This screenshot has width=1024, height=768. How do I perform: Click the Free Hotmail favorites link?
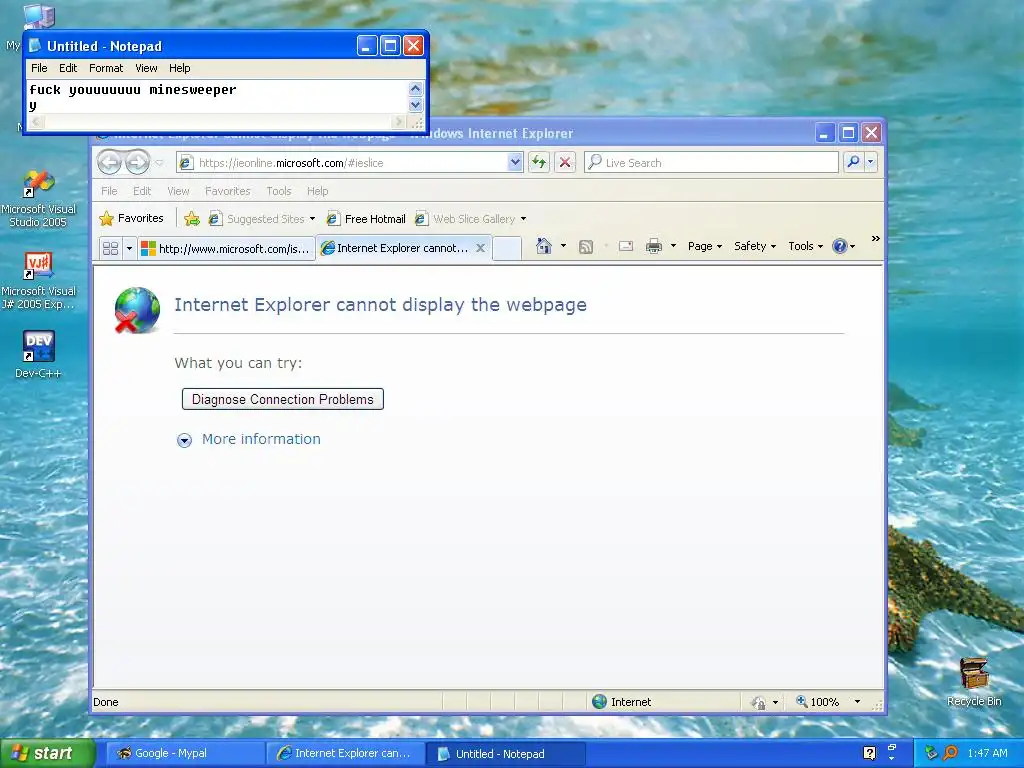[366, 219]
